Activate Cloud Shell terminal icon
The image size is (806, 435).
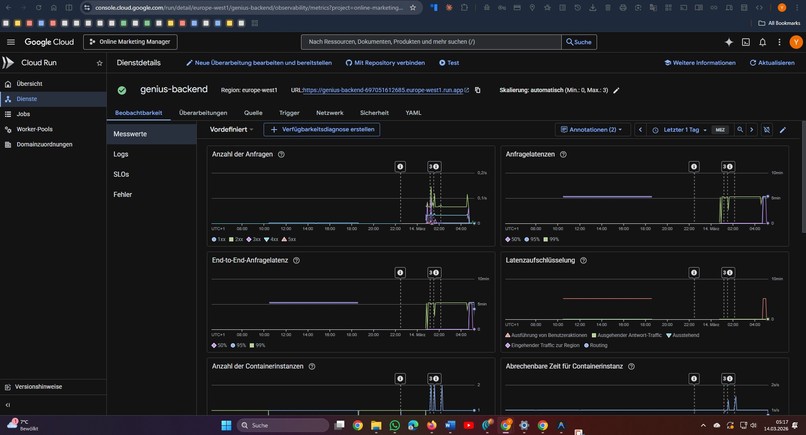[x=746, y=42]
